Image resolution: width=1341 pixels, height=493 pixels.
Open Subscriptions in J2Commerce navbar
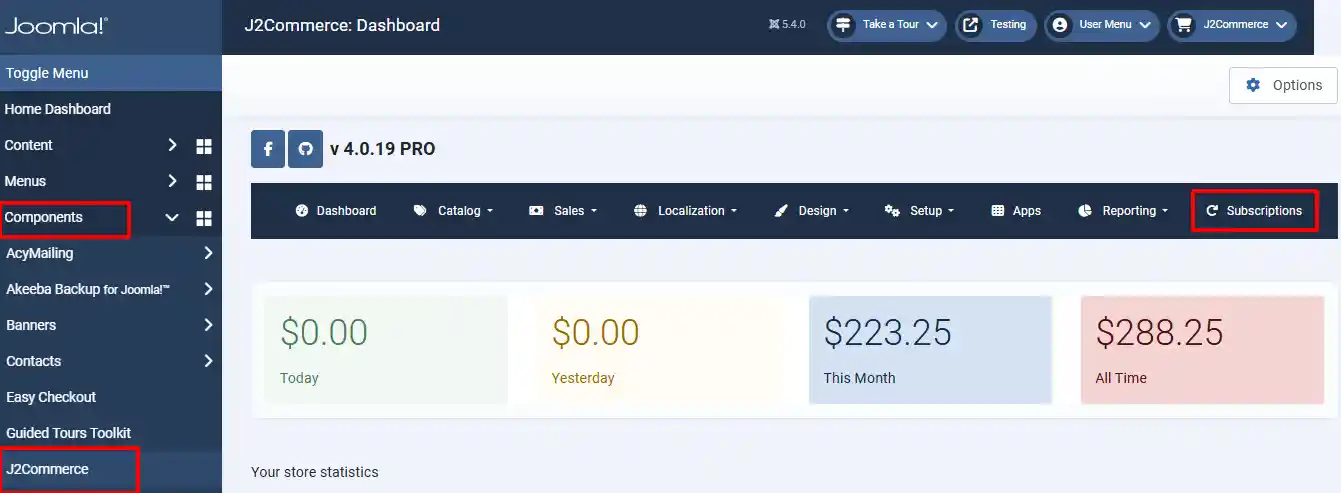(x=1254, y=211)
